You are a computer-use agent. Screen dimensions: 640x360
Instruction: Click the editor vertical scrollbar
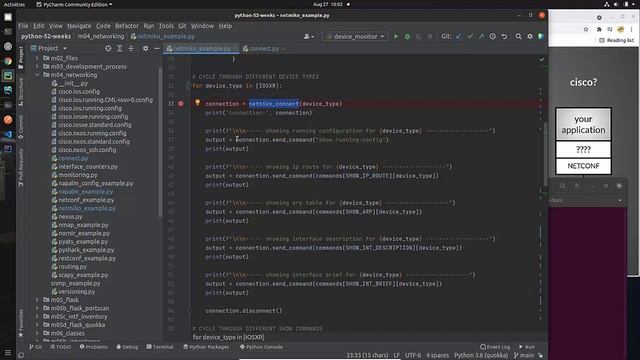pyautogui.click(x=545, y=155)
